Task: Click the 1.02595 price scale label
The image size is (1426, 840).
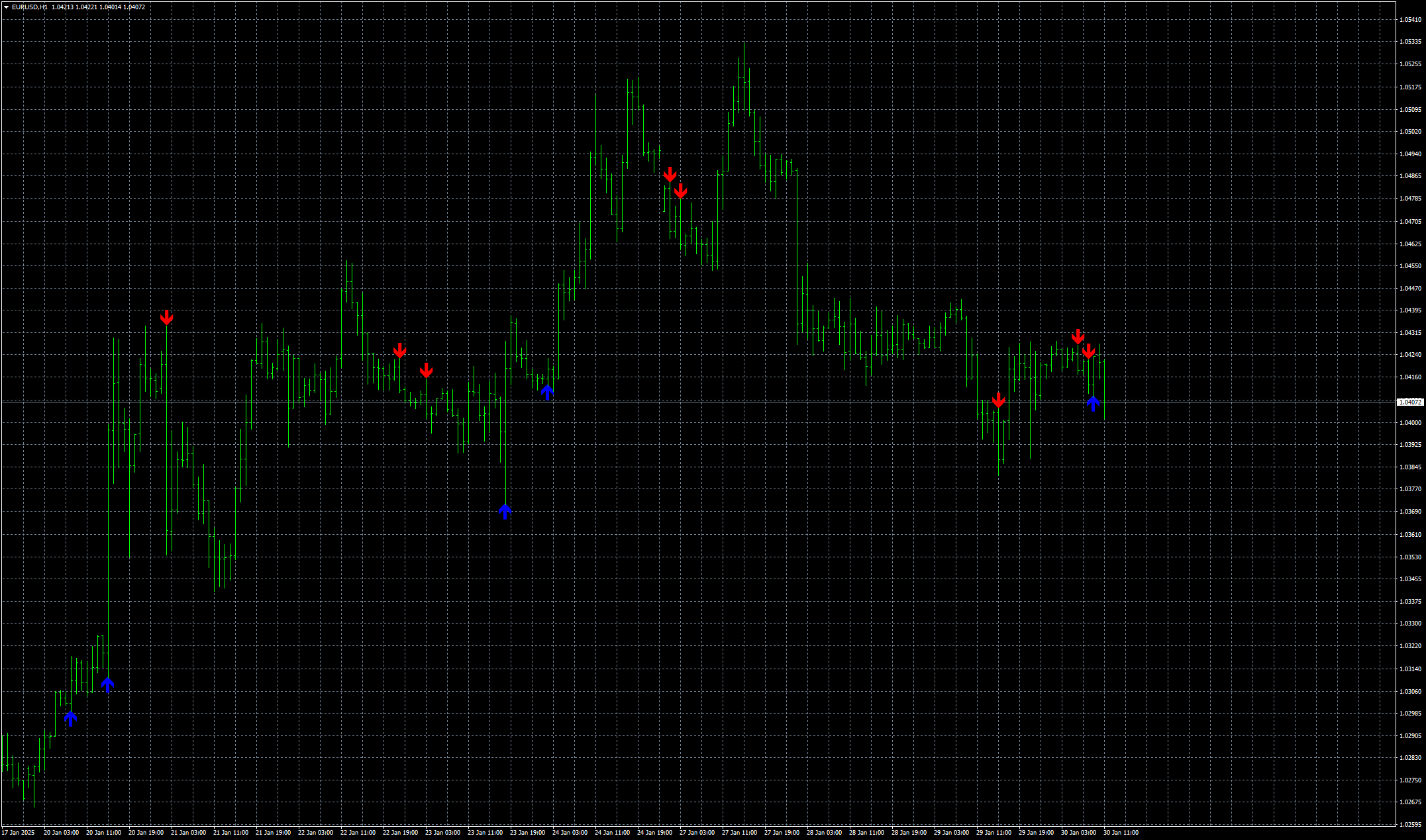Action: point(1410,825)
